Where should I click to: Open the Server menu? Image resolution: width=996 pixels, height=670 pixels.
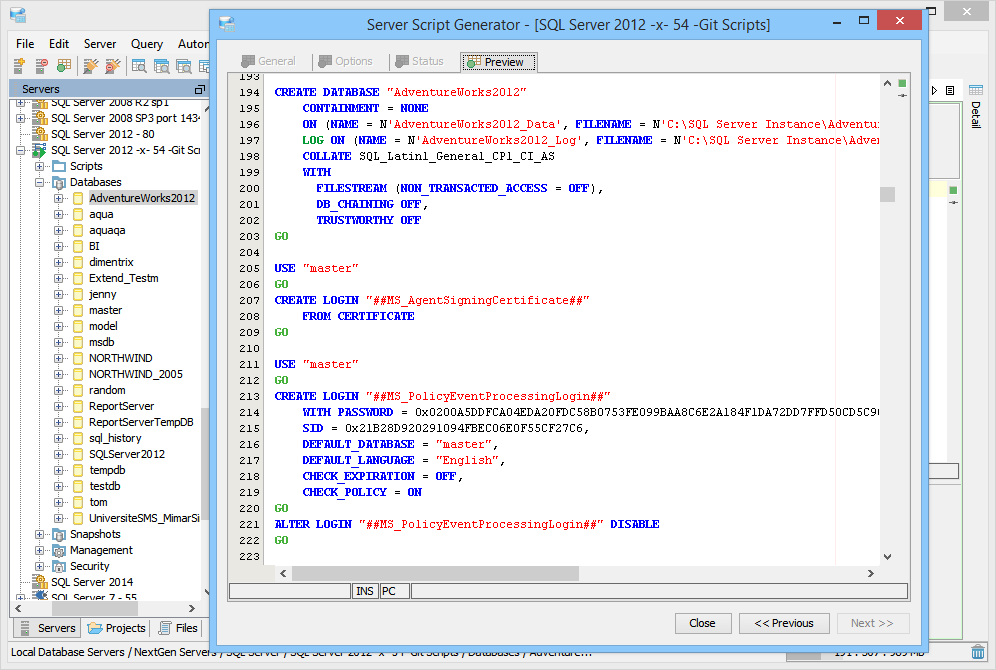point(100,44)
